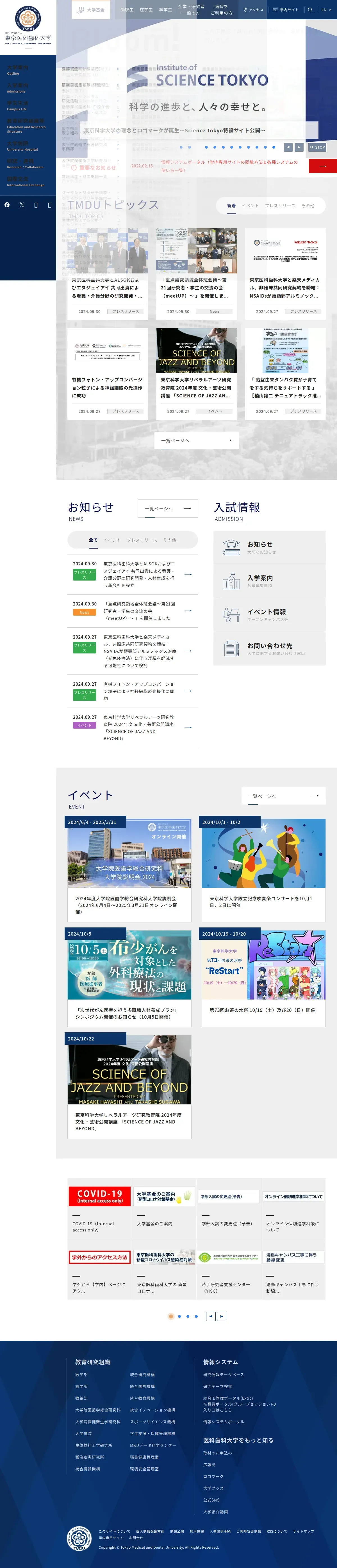Open 医学部 in the footer
This screenshot has width=337, height=1568.
point(82,1374)
